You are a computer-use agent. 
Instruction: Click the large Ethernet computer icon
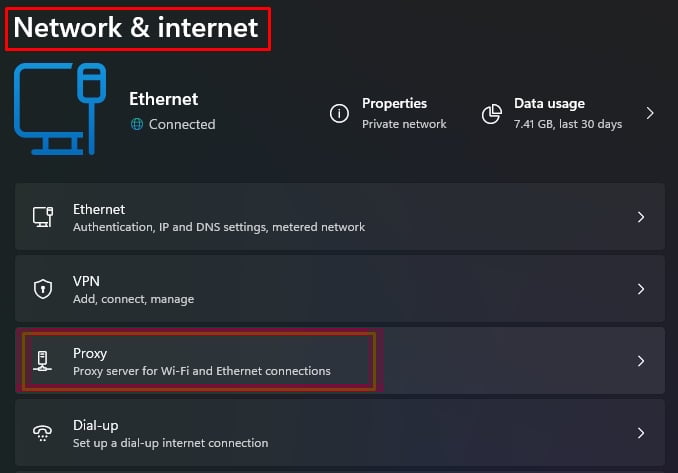pos(59,110)
